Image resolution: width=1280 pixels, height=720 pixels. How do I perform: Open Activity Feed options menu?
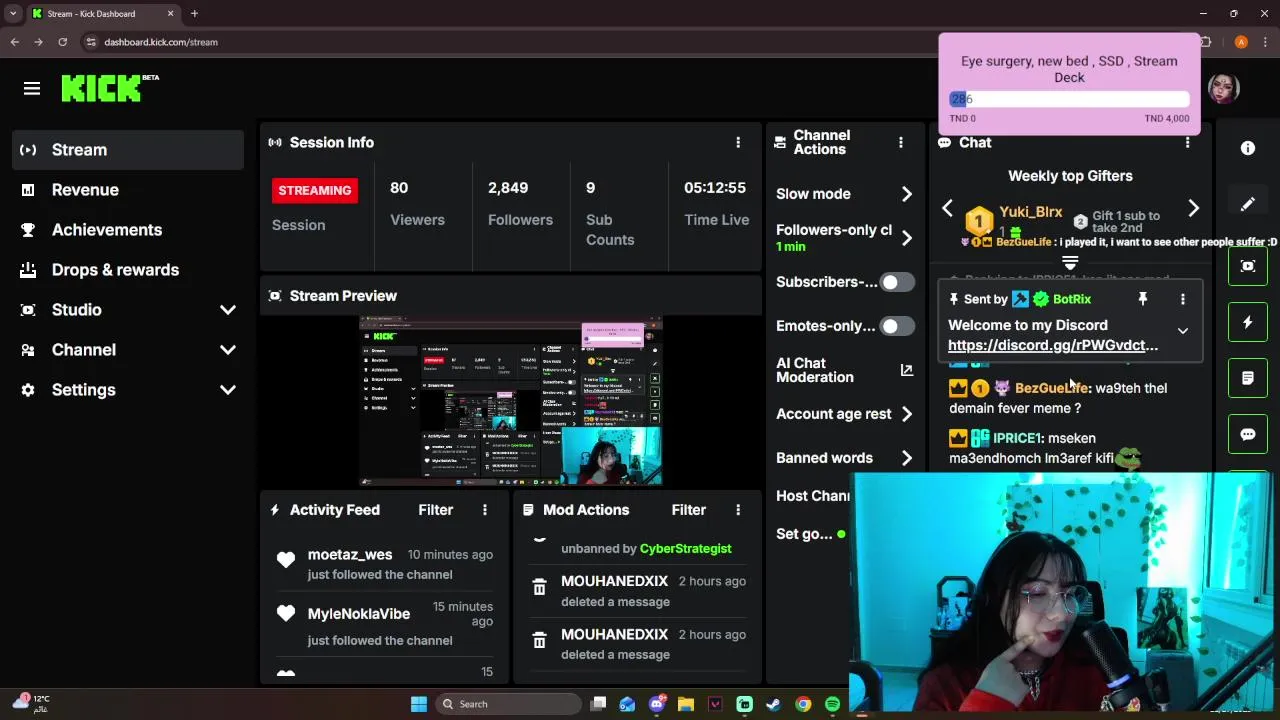pyautogui.click(x=485, y=510)
